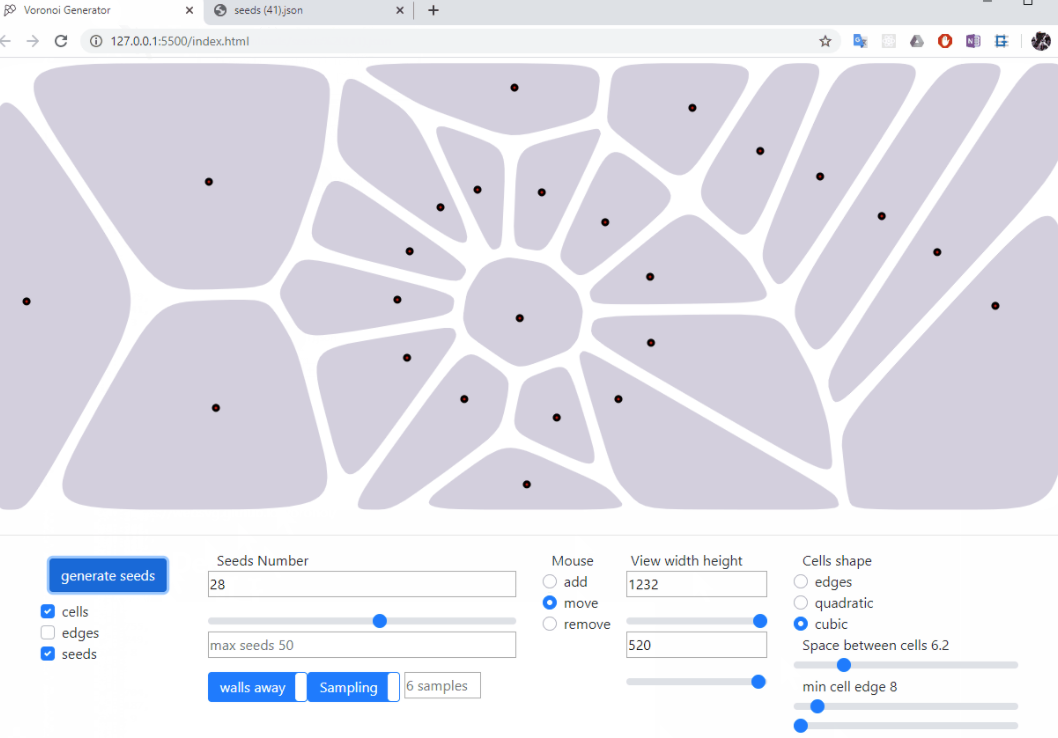
Task: Click the Google Drive extension icon
Action: [916, 41]
